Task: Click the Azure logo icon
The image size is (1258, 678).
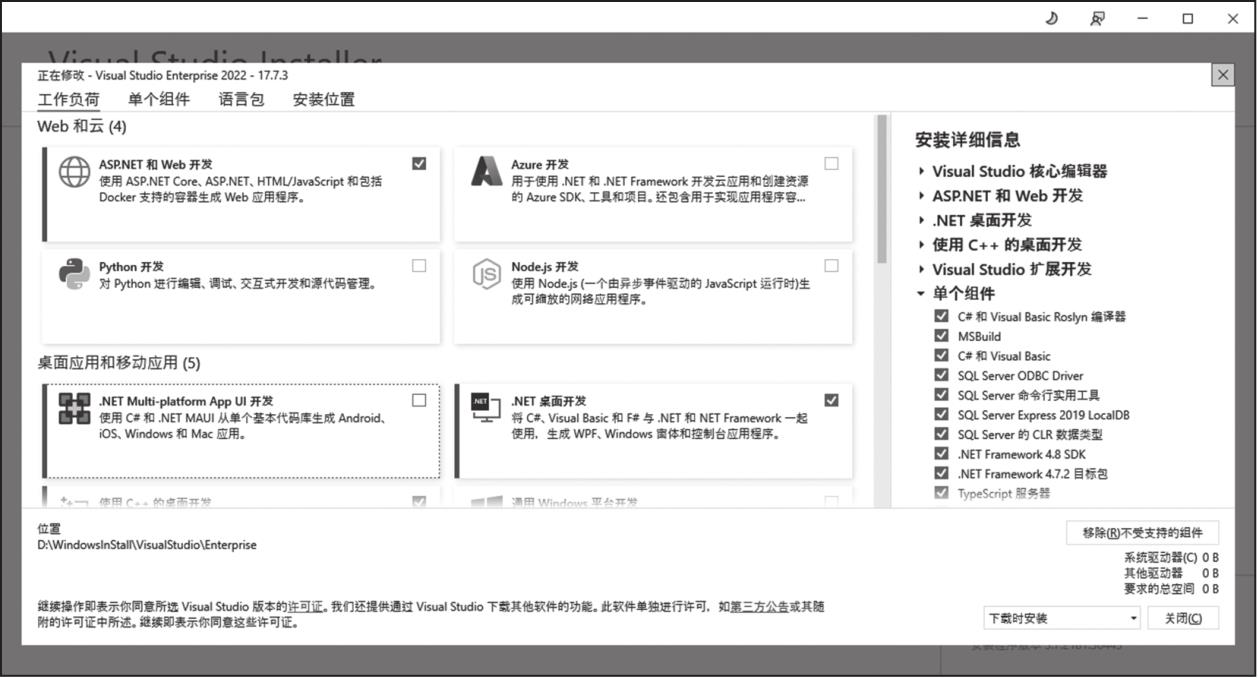Action: pos(487,171)
